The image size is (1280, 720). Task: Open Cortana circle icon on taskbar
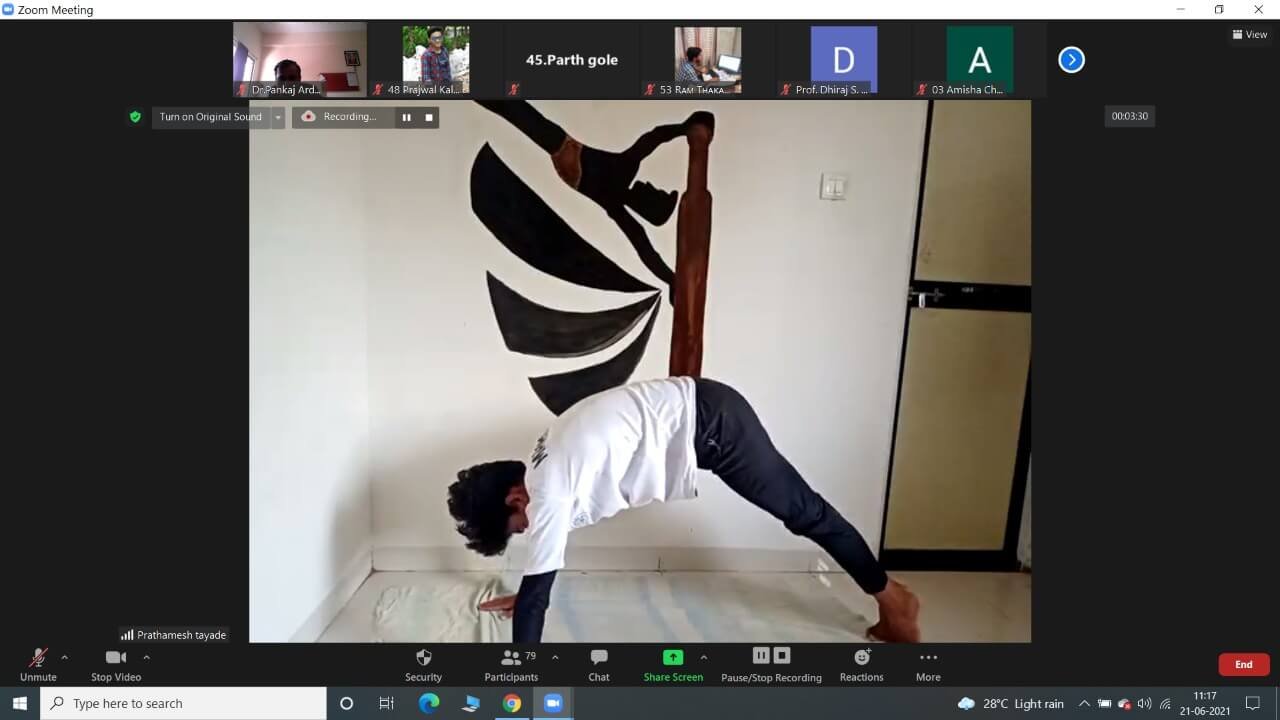point(347,703)
